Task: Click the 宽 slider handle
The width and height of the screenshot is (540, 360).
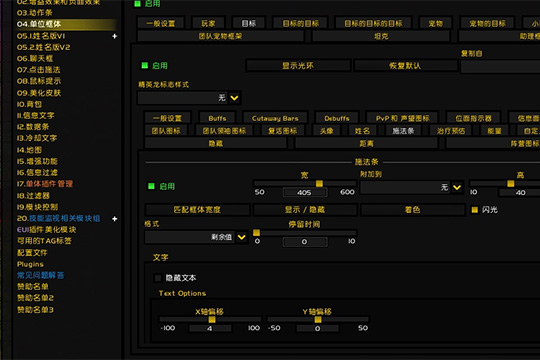Action: point(319,184)
